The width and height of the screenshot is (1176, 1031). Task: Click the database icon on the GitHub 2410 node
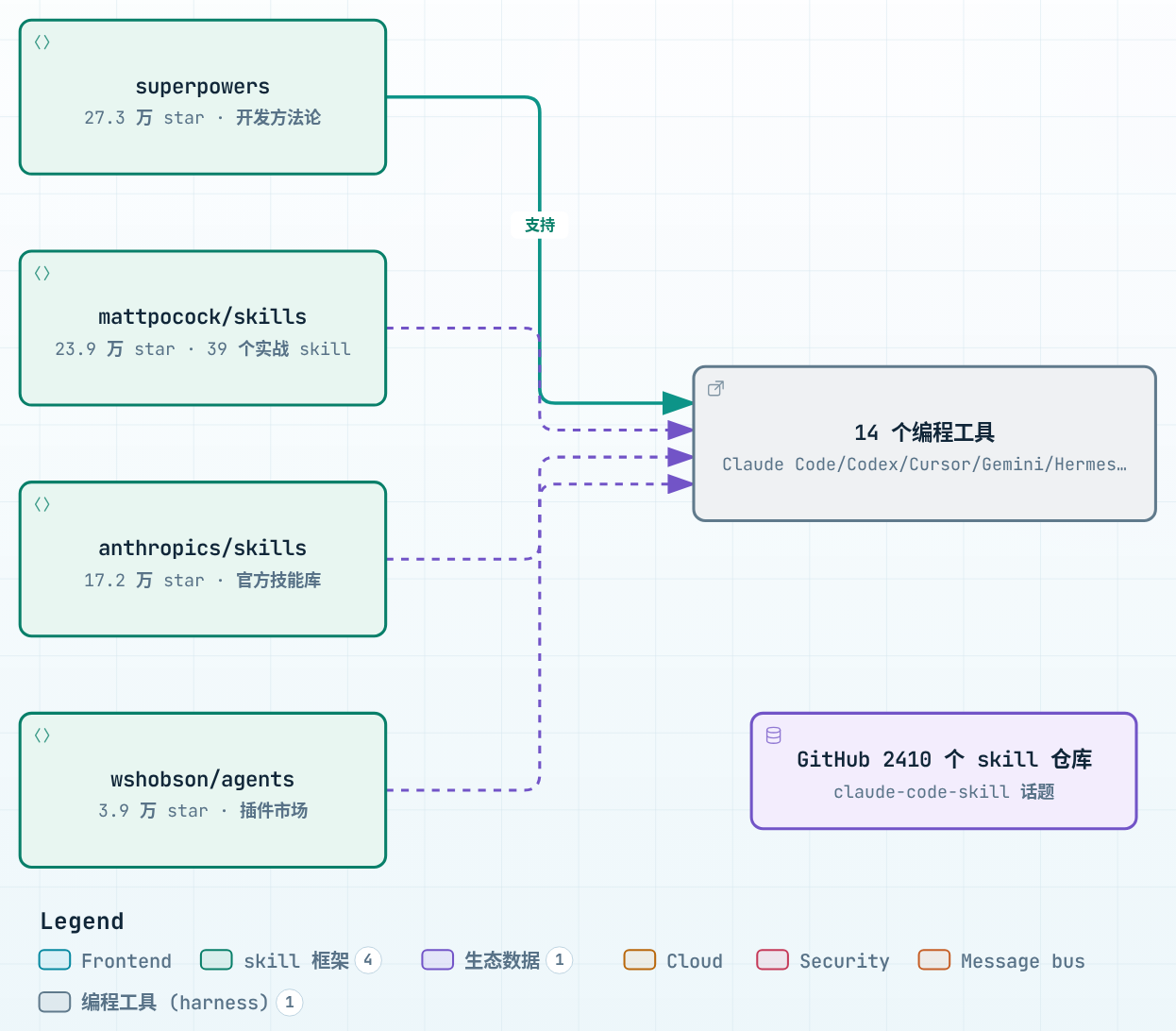[x=774, y=735]
